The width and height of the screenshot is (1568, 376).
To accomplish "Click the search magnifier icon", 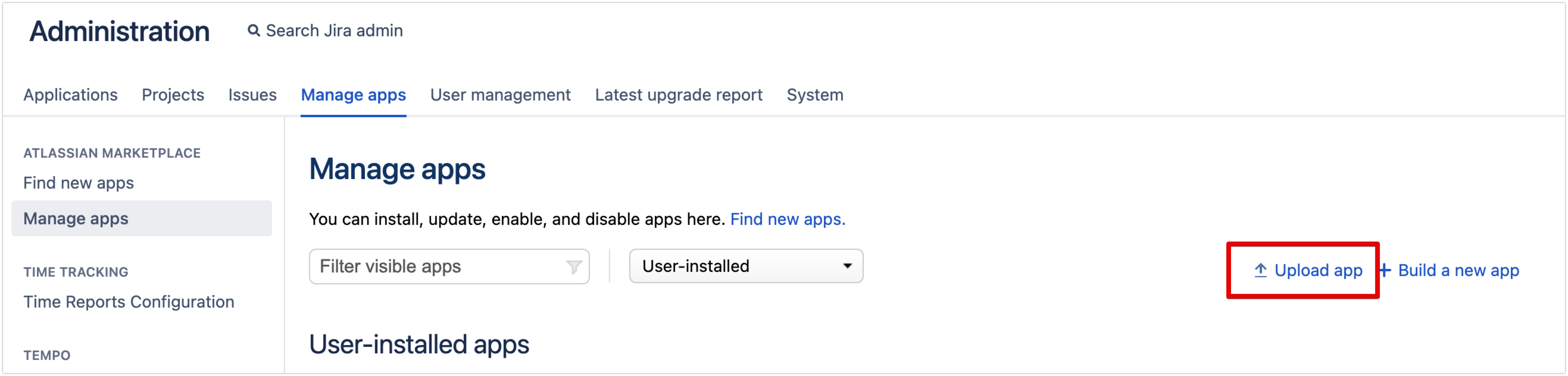I will pos(253,30).
